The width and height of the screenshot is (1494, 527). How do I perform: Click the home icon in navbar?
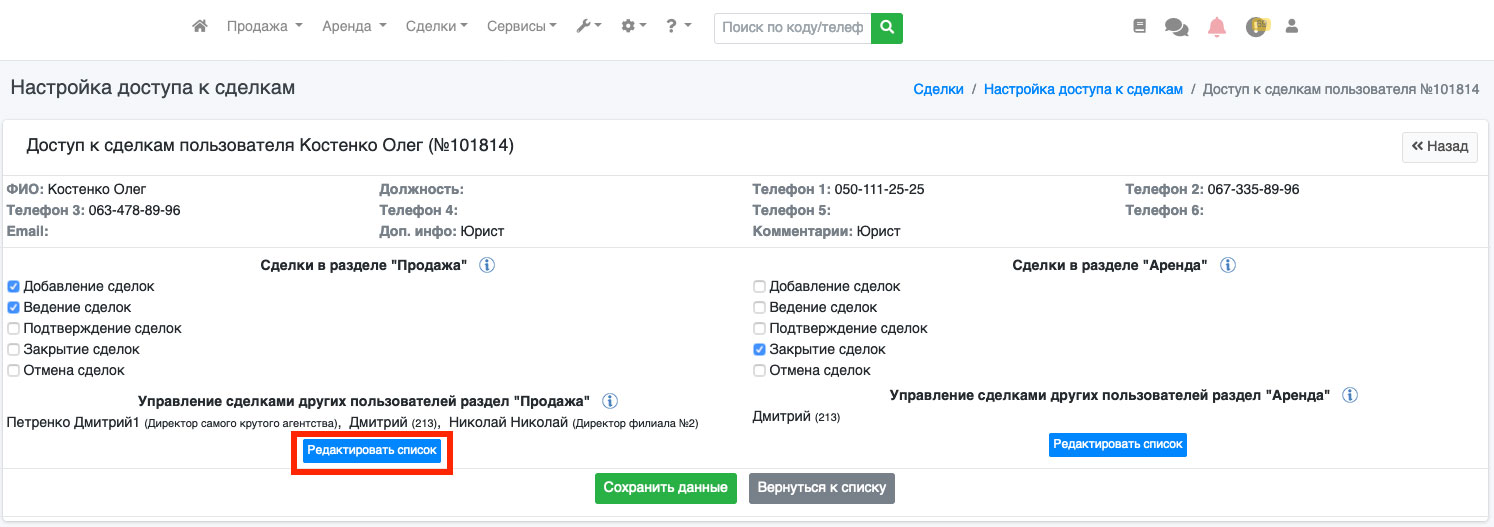pos(200,27)
